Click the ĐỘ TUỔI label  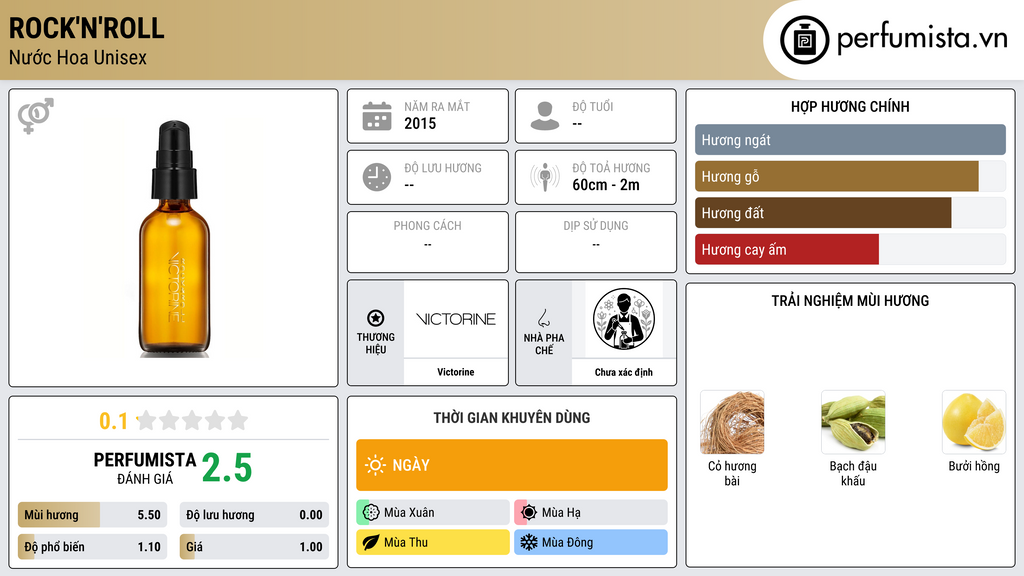pyautogui.click(x=593, y=106)
